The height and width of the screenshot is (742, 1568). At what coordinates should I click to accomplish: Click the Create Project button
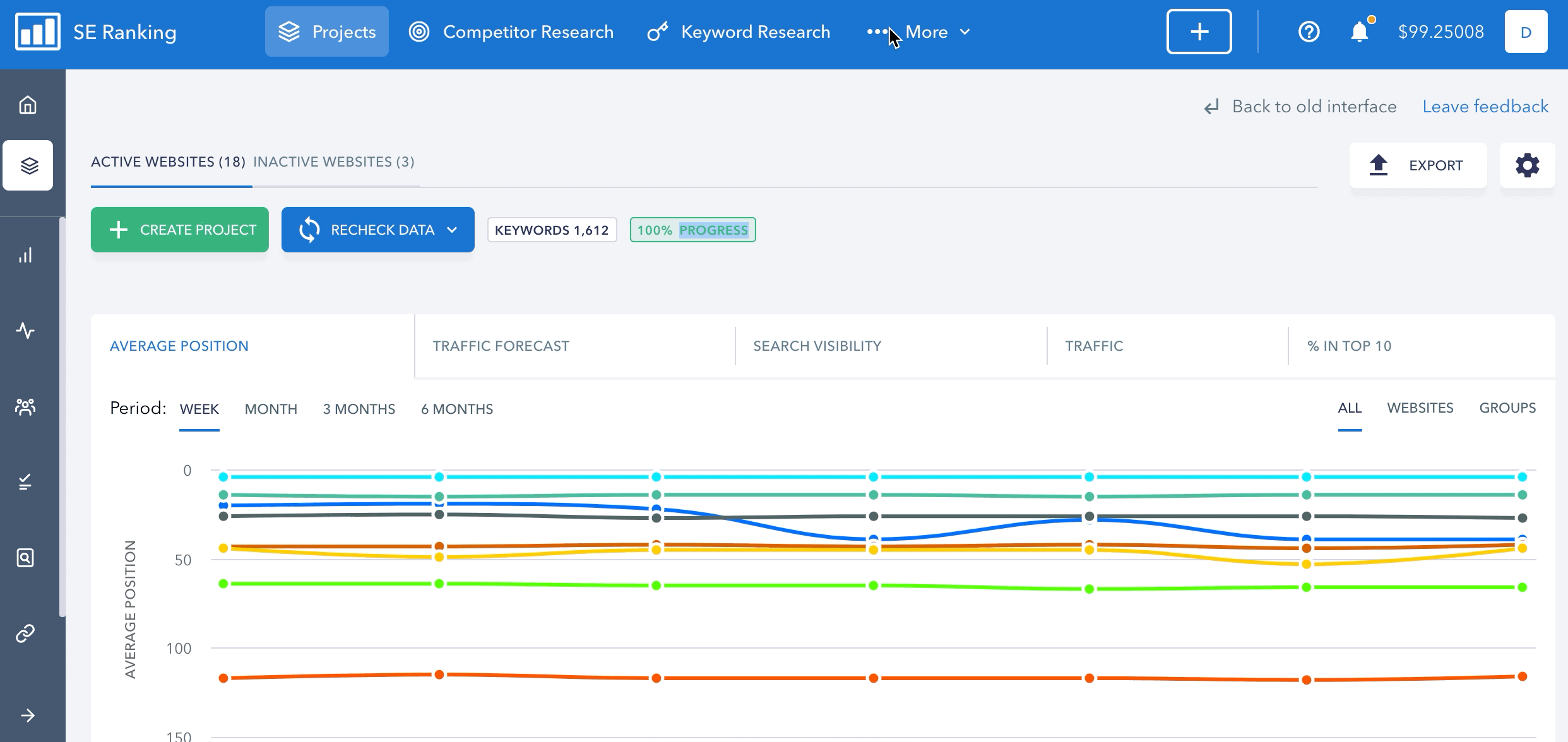(x=180, y=230)
